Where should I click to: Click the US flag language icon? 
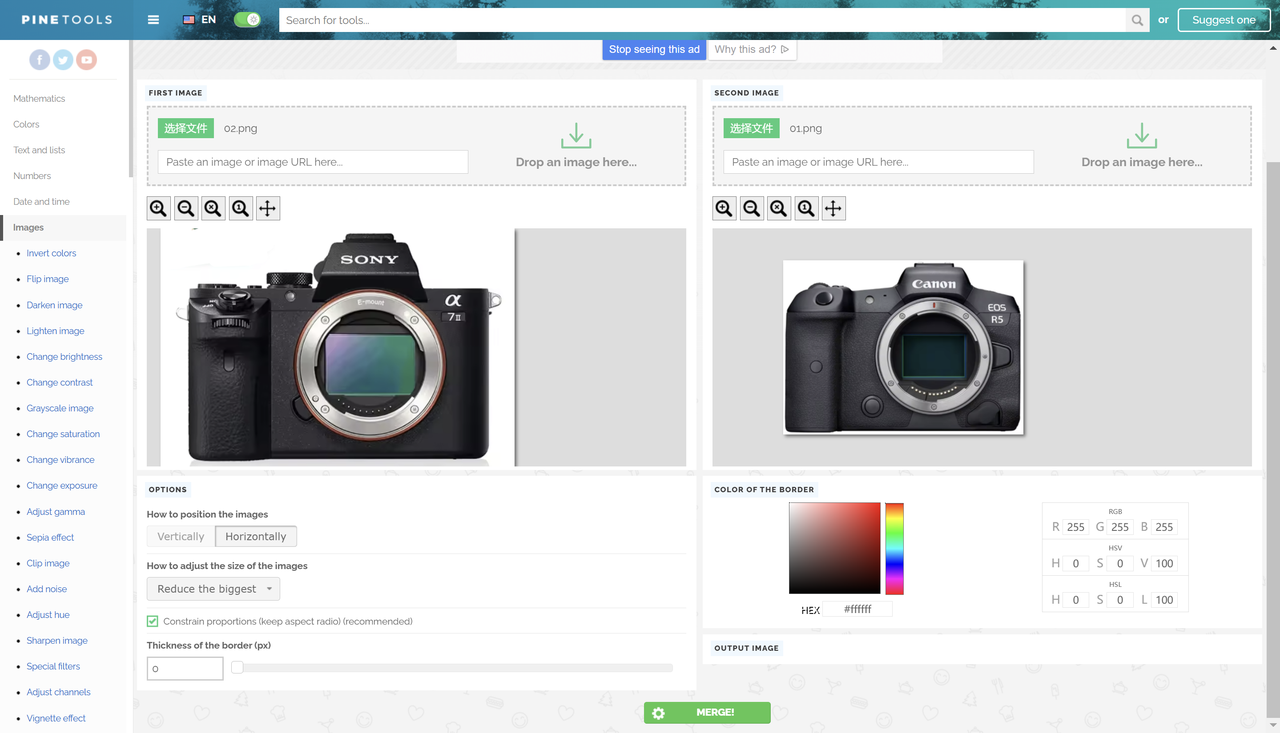point(189,20)
